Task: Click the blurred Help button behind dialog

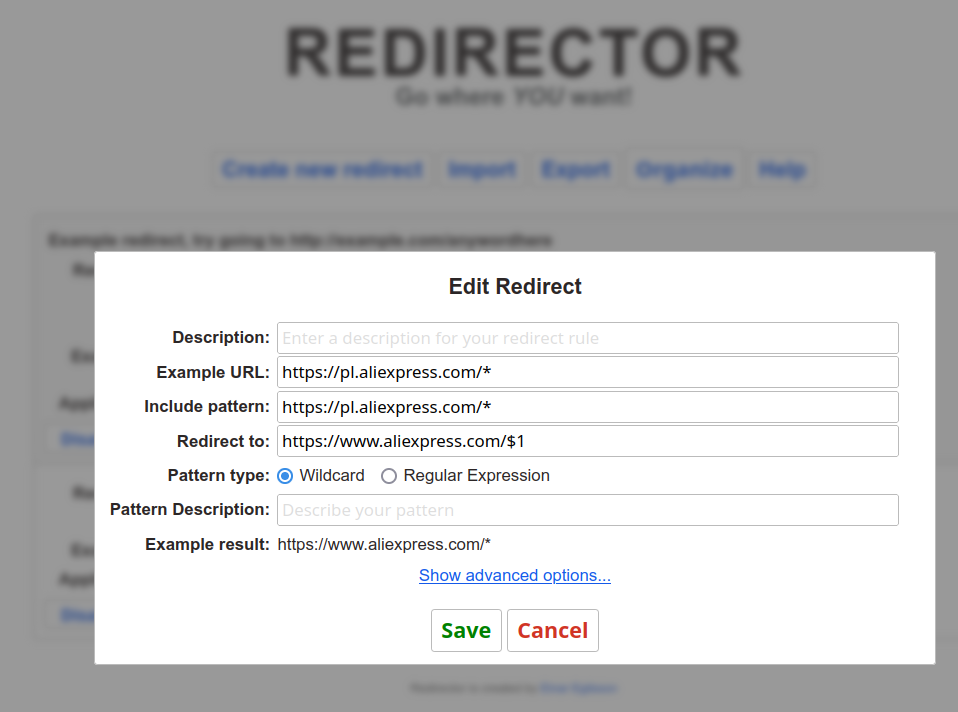Action: (x=782, y=169)
